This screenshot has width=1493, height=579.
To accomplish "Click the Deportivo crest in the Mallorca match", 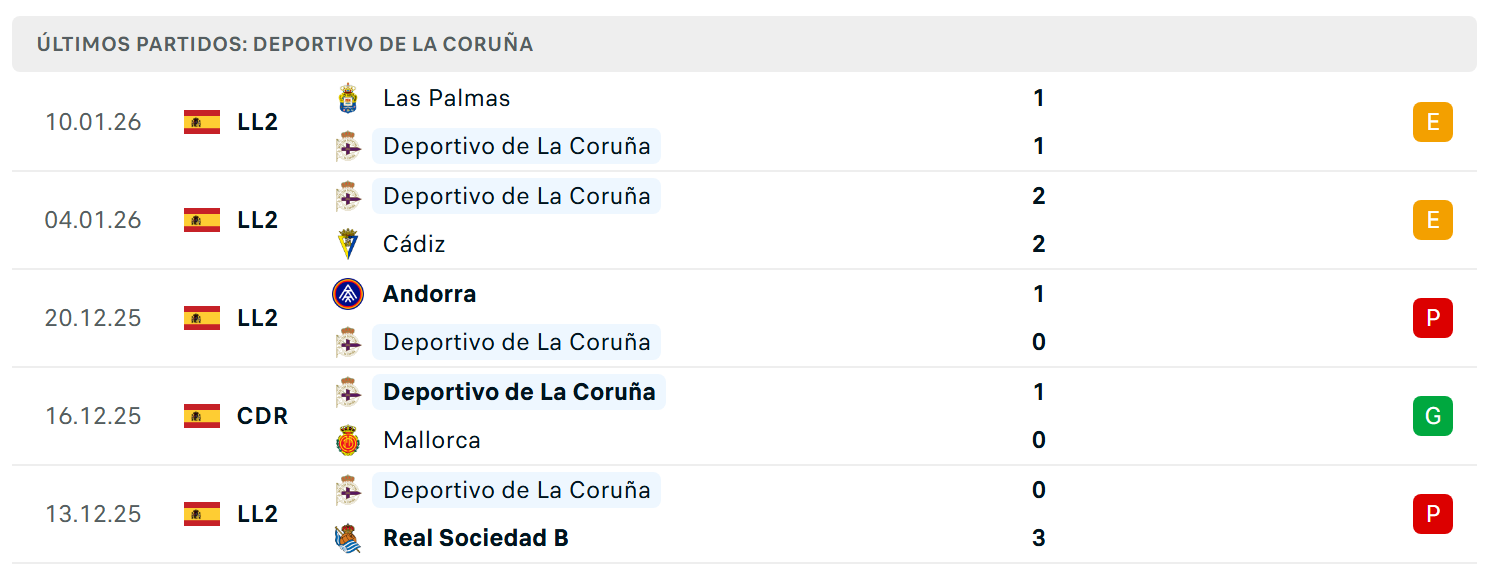I will pos(347,392).
